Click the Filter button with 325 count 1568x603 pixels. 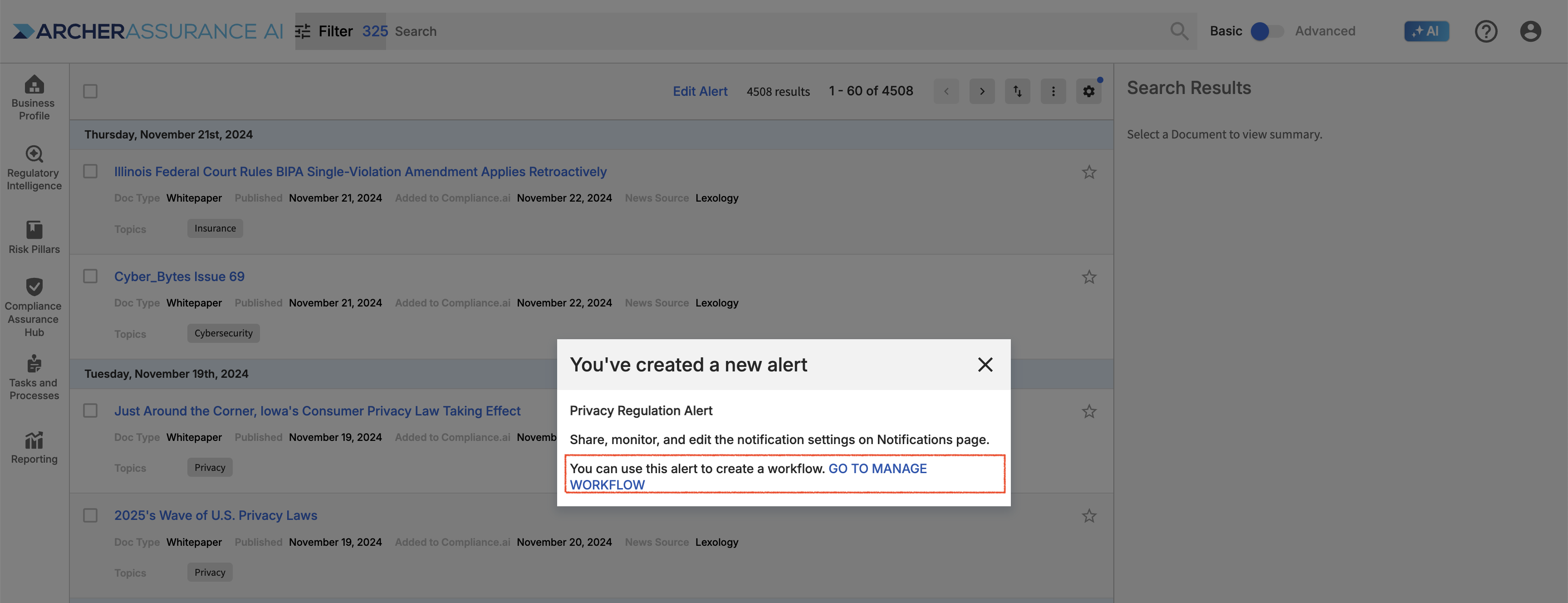pos(341,31)
